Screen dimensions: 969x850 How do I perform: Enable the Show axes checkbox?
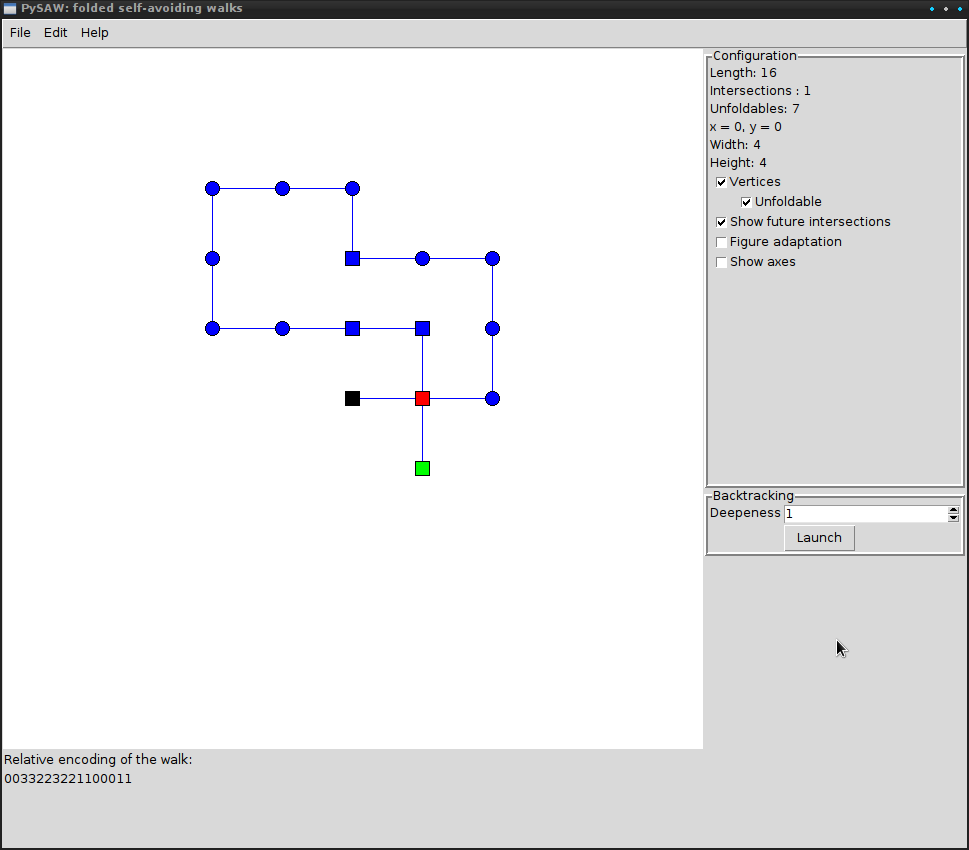pos(722,262)
